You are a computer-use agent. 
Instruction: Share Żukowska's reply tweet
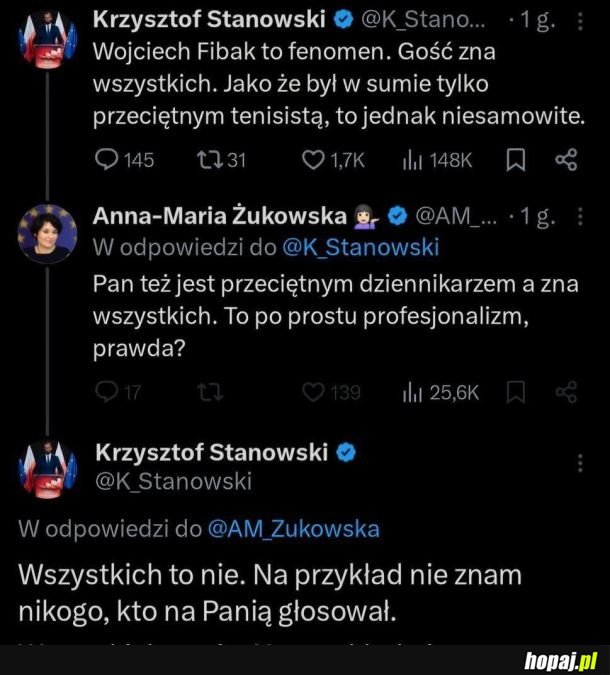click(x=566, y=392)
